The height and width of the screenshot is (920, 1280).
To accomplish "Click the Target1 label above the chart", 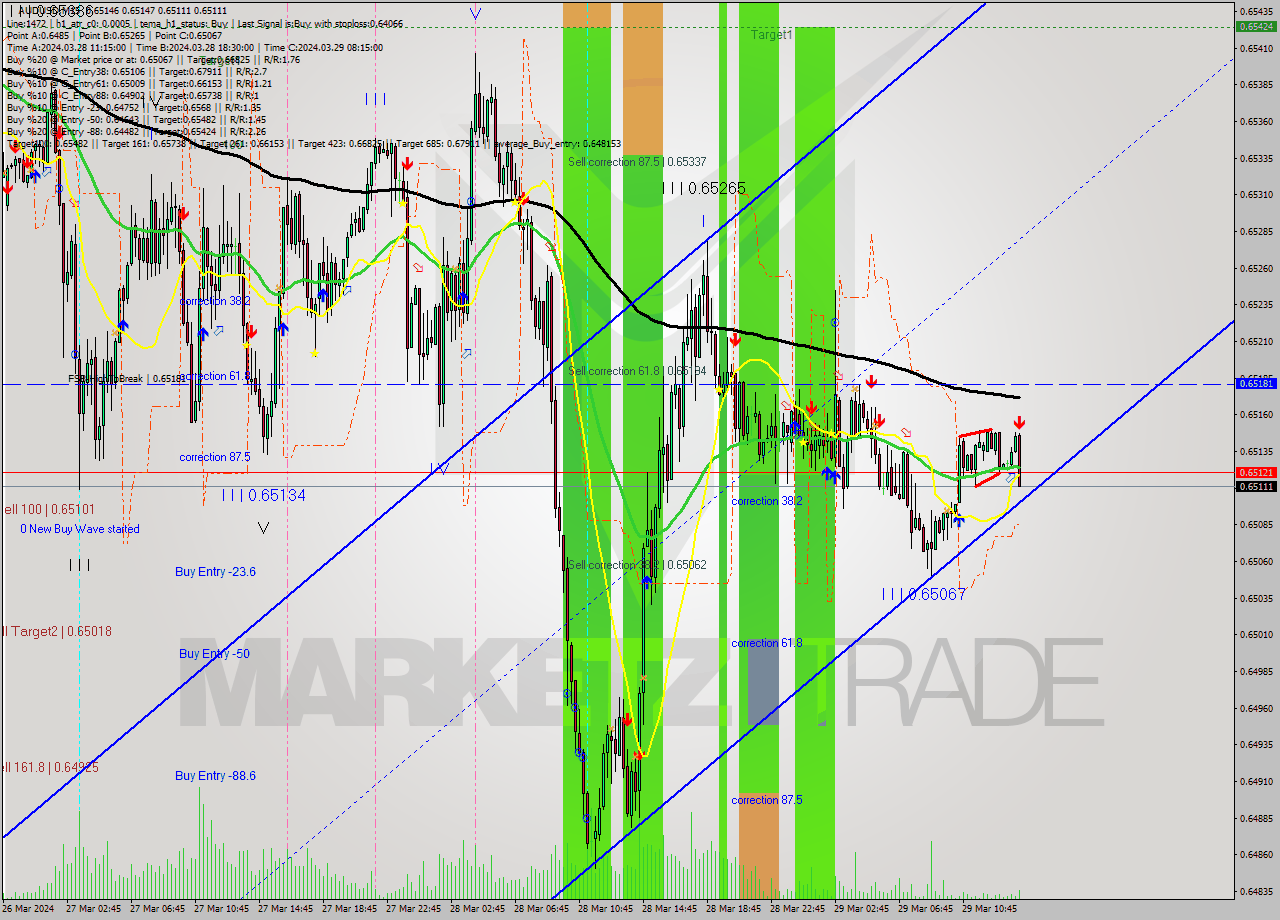I will (x=772, y=34).
